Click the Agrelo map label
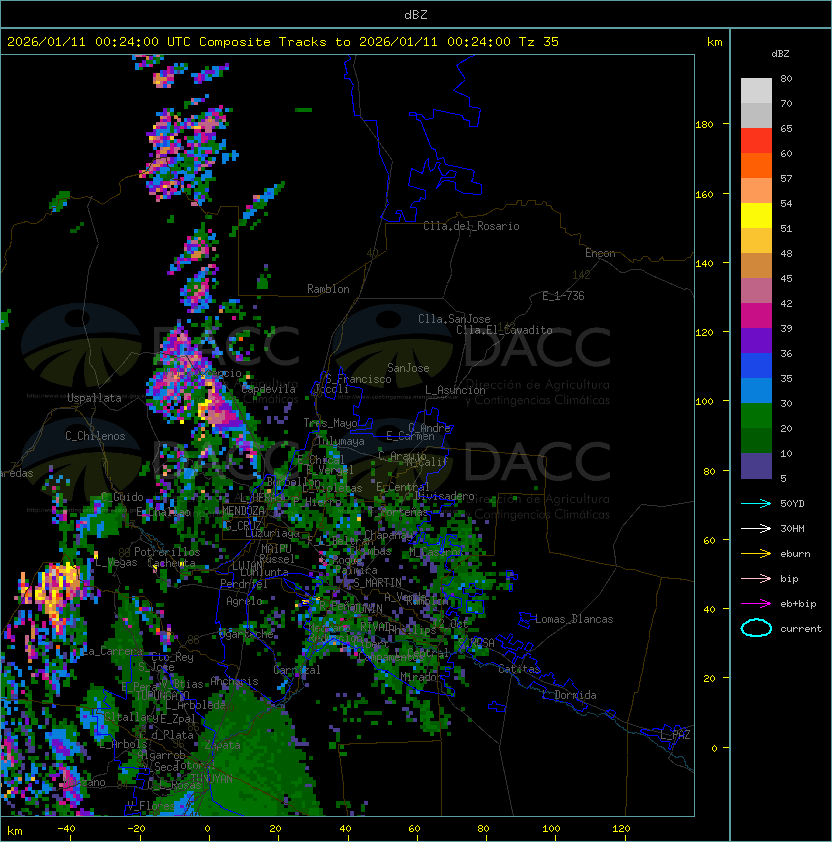 [244, 601]
